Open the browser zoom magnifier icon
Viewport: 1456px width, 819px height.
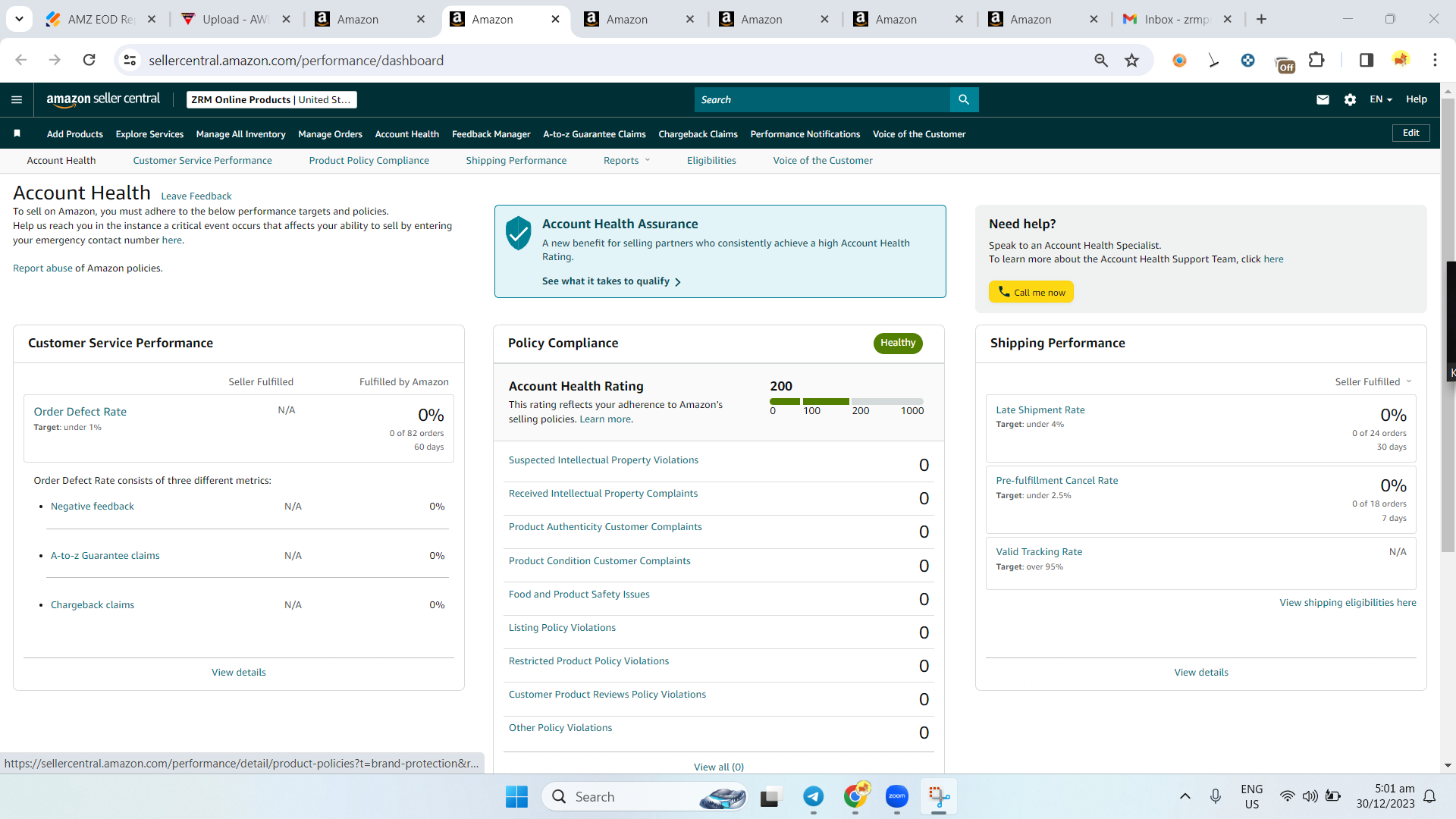coord(1101,60)
